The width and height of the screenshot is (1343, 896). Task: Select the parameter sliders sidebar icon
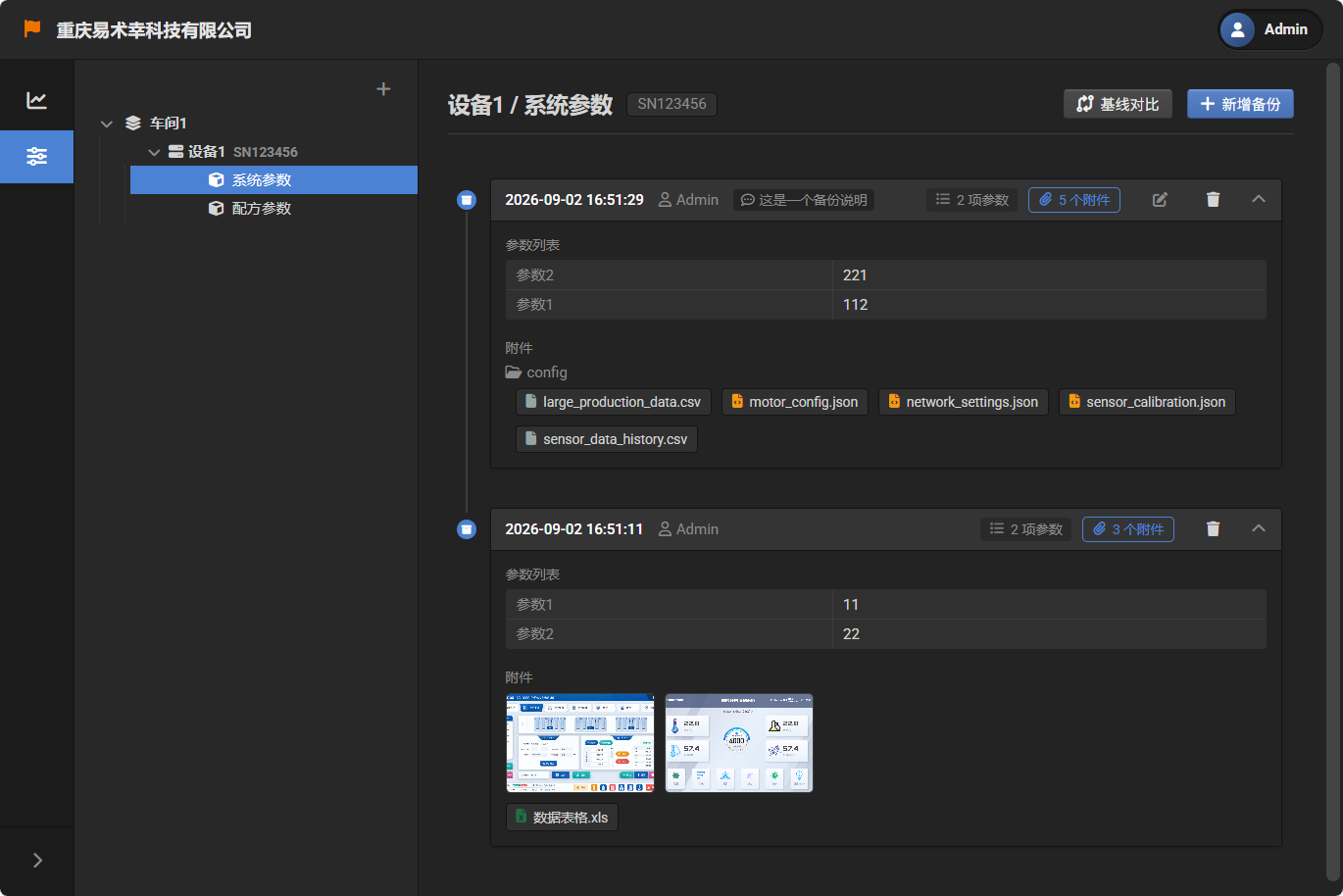36,156
